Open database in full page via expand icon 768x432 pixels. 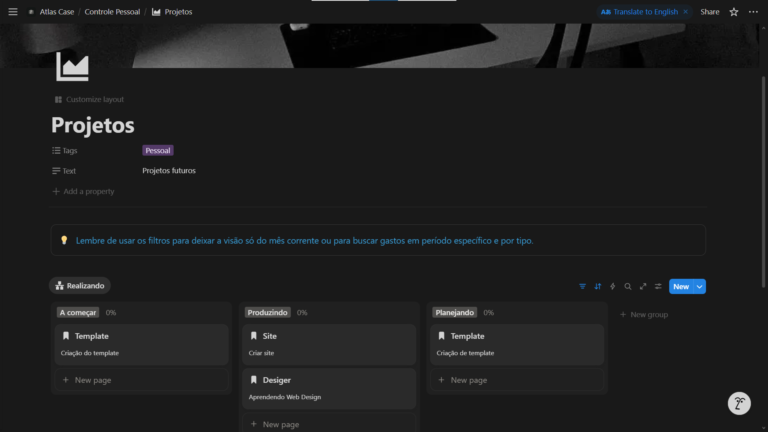click(x=643, y=286)
